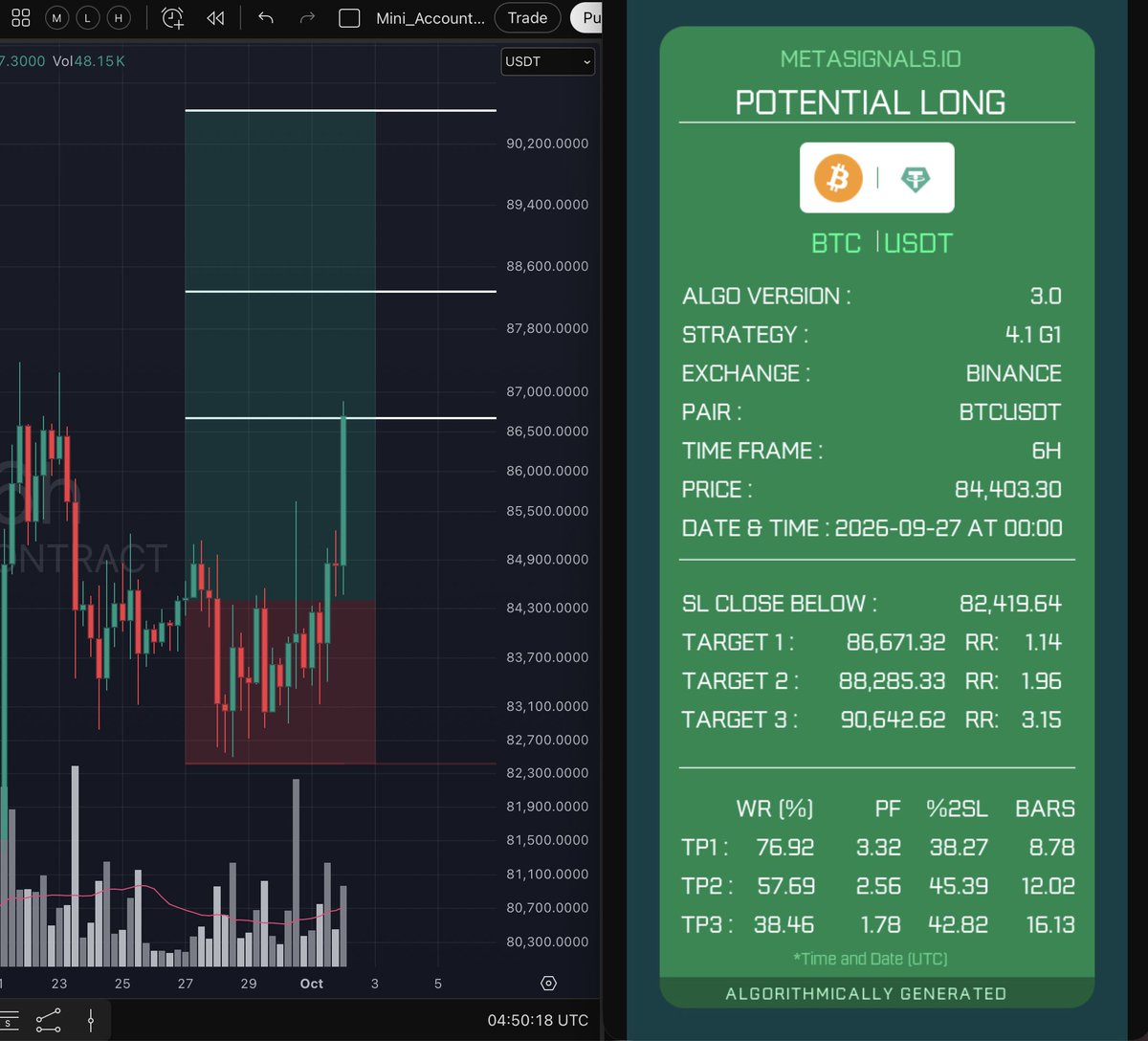The height and width of the screenshot is (1041, 1148).
Task: Click the TP3 bars value 16.13
Action: coord(1049,925)
